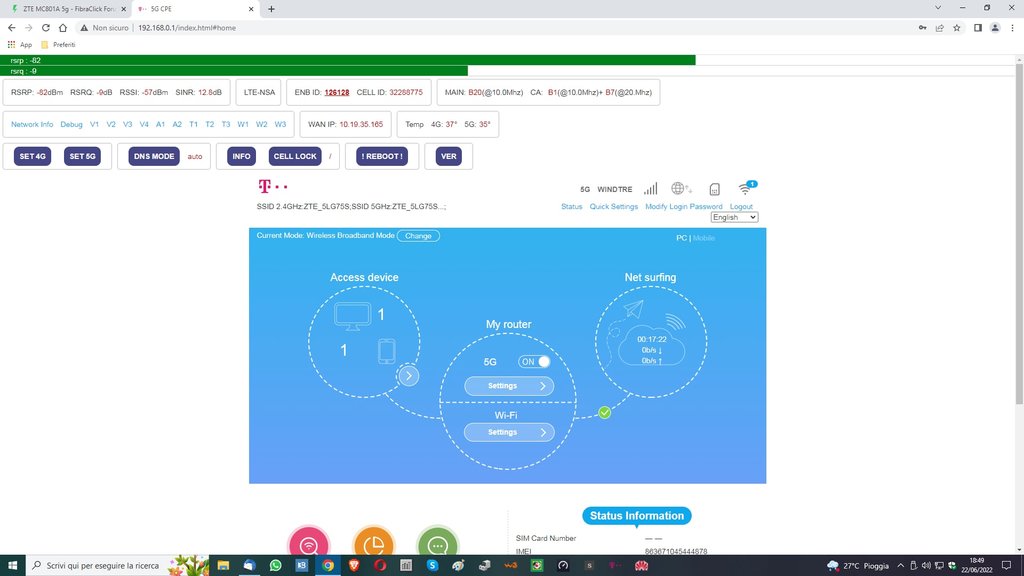The image size is (1024, 576).
Task: Switch to Mobile view mode
Action: point(703,238)
